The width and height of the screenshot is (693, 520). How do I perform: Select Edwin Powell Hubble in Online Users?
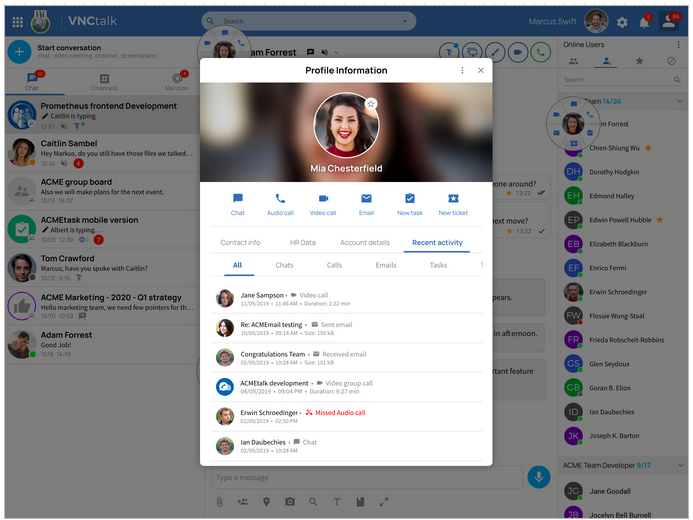[x=620, y=220]
